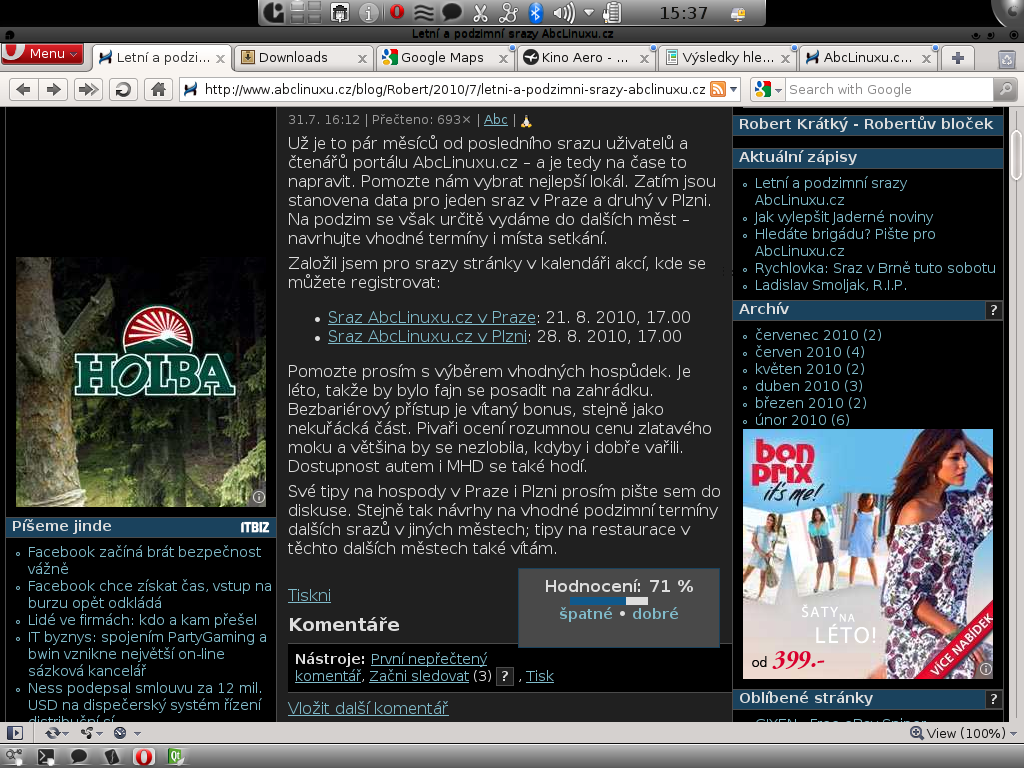Click the fast forward navigation button
Viewport: 1024px width, 768px height.
point(88,89)
